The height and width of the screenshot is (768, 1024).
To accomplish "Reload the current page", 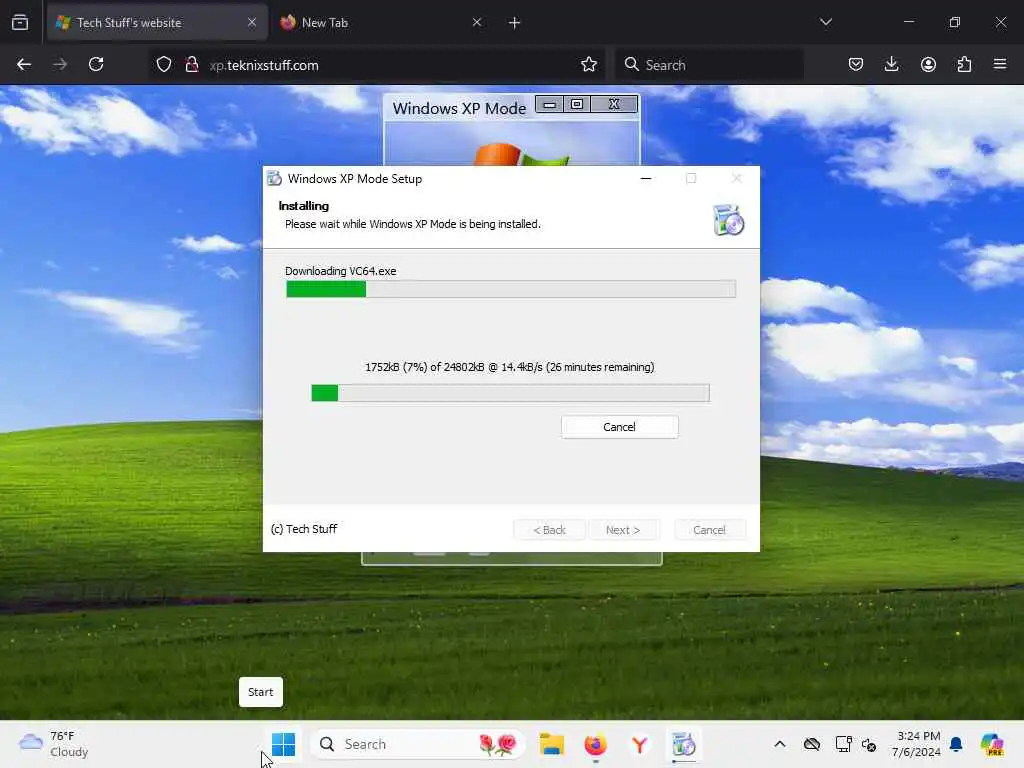I will pos(96,65).
